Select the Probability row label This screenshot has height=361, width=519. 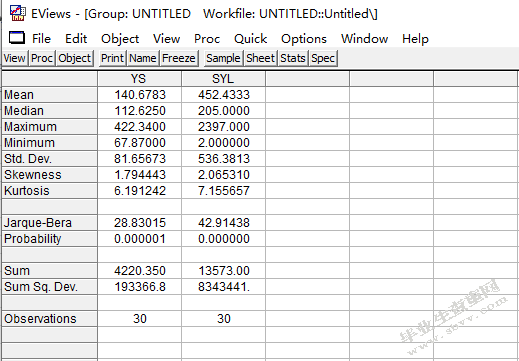[x=49, y=239]
